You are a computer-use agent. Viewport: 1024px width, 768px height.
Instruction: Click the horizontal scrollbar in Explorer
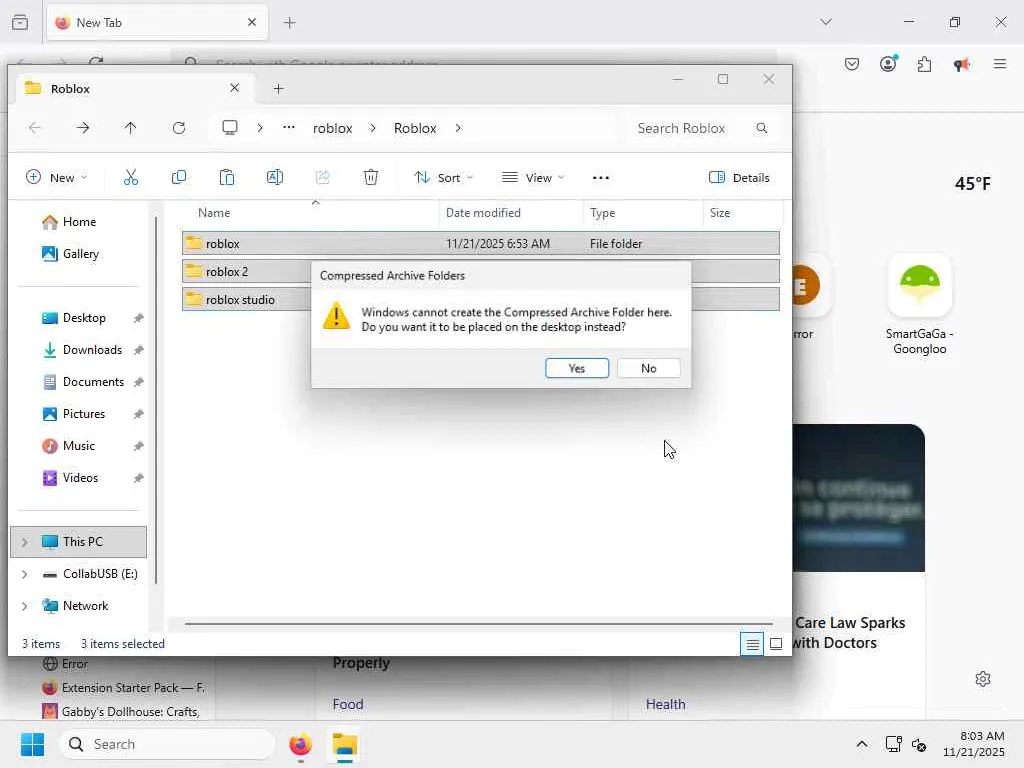478,624
